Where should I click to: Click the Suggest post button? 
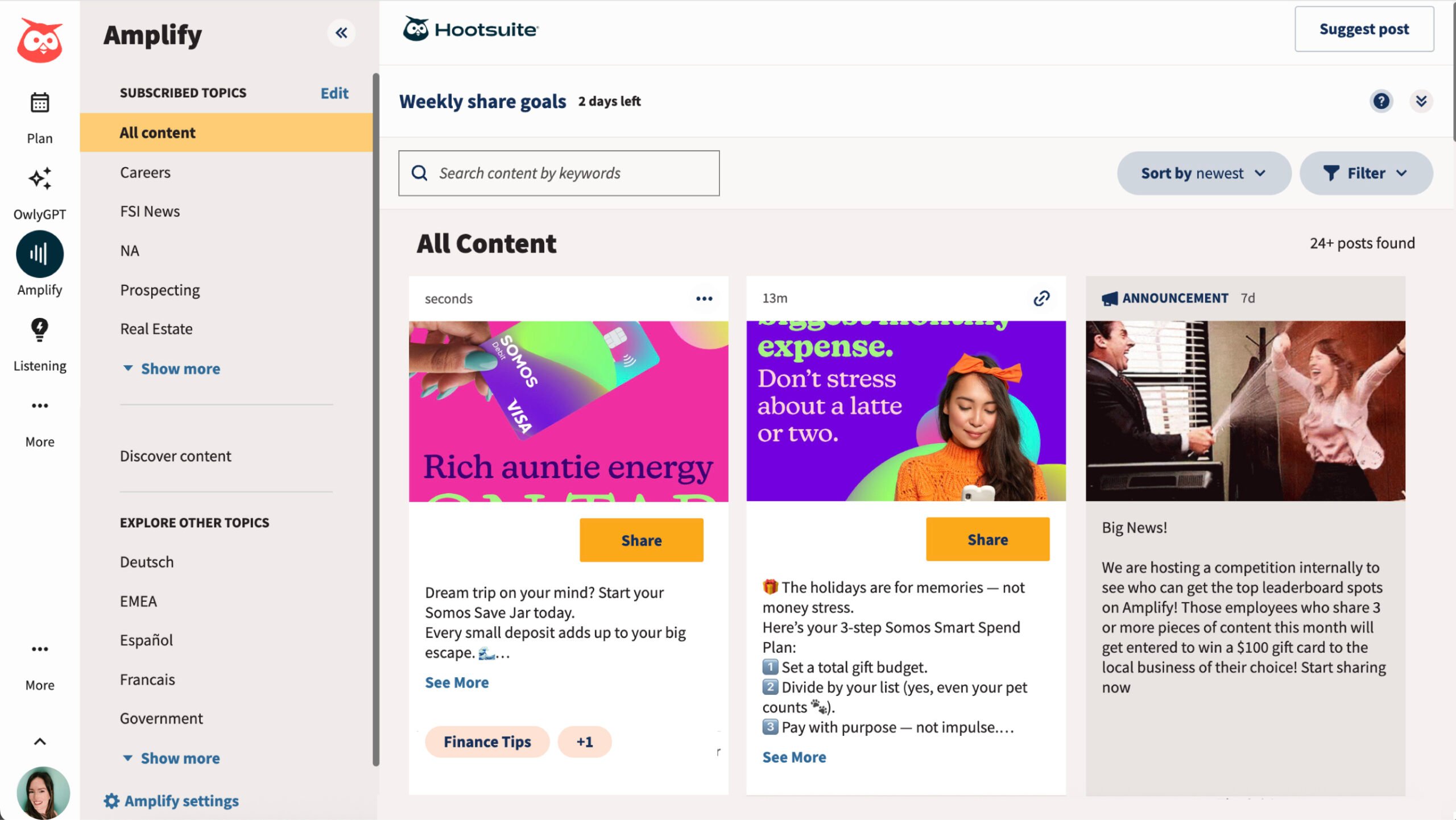(1364, 29)
